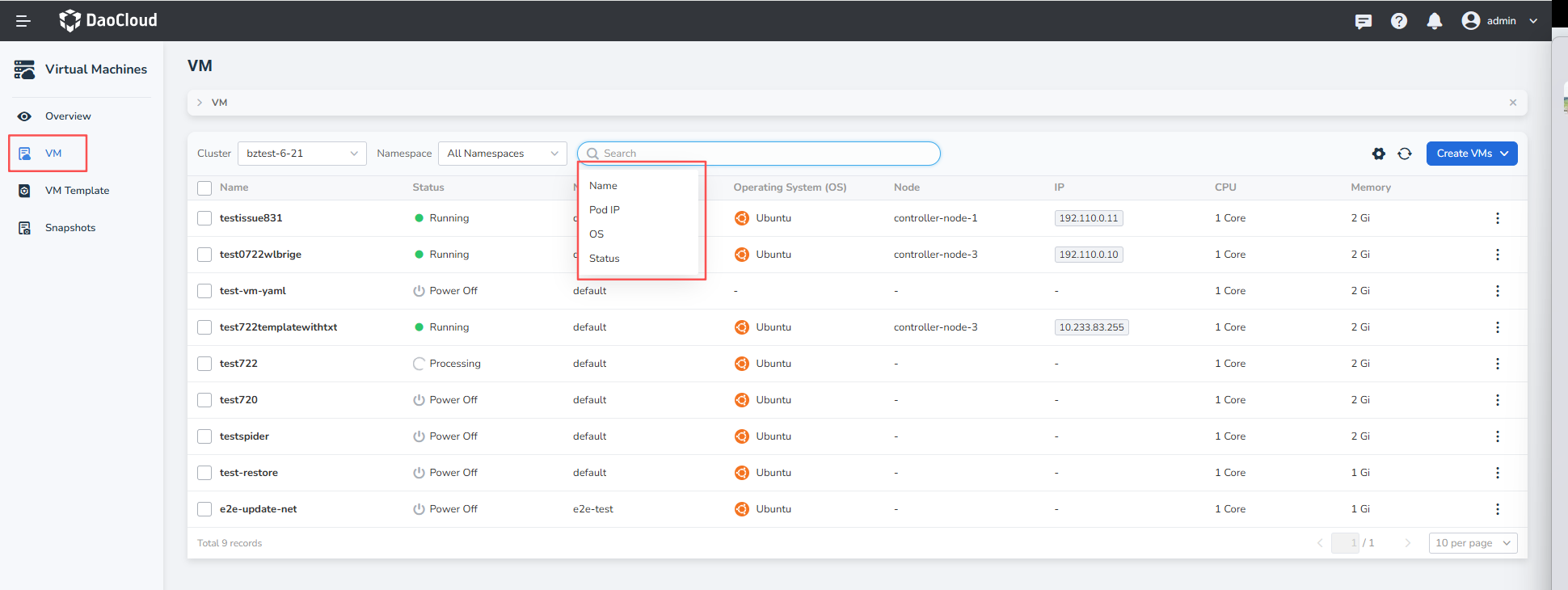This screenshot has width=1568, height=590.
Task: Refresh the VM list
Action: (x=1405, y=154)
